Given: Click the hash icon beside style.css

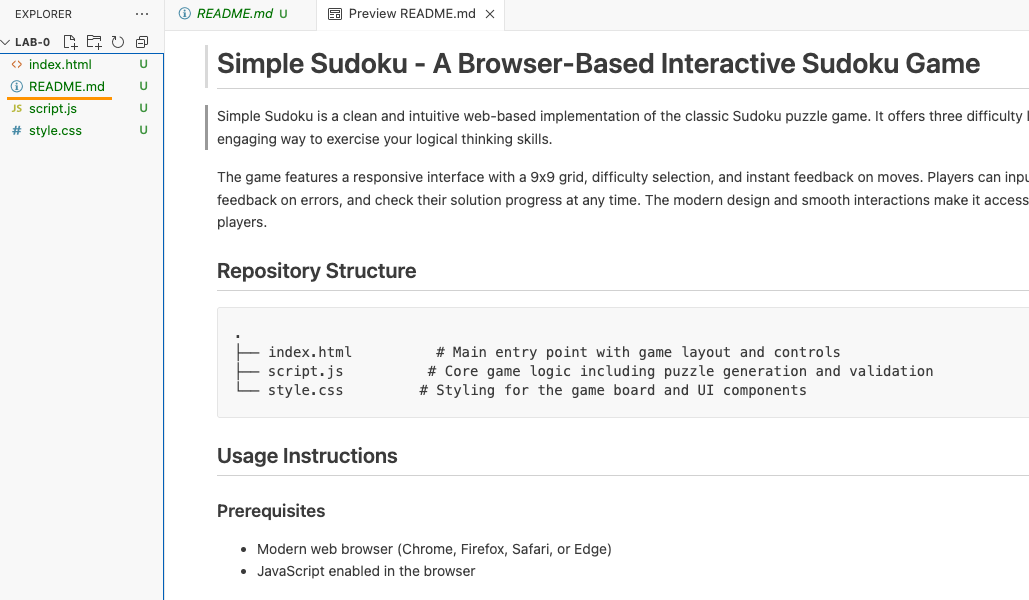Looking at the screenshot, I should click(17, 130).
